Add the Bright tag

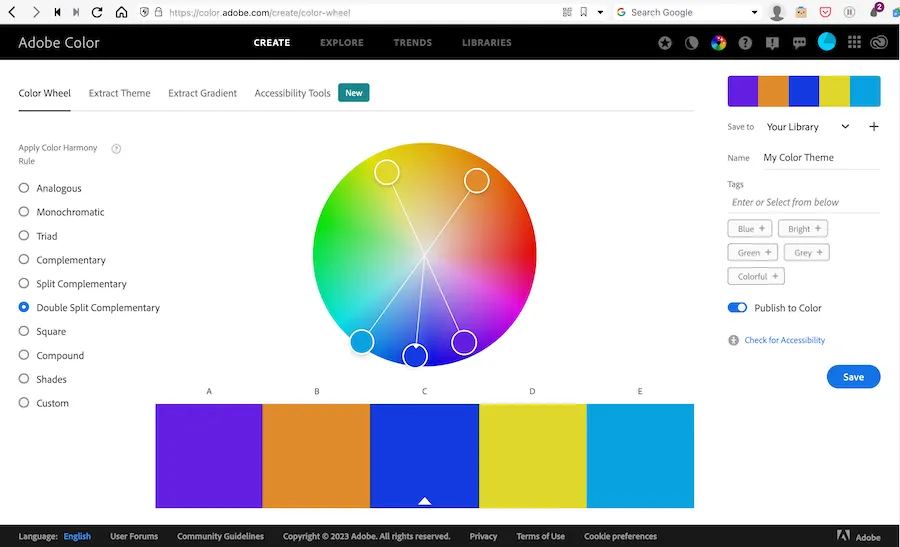(803, 228)
